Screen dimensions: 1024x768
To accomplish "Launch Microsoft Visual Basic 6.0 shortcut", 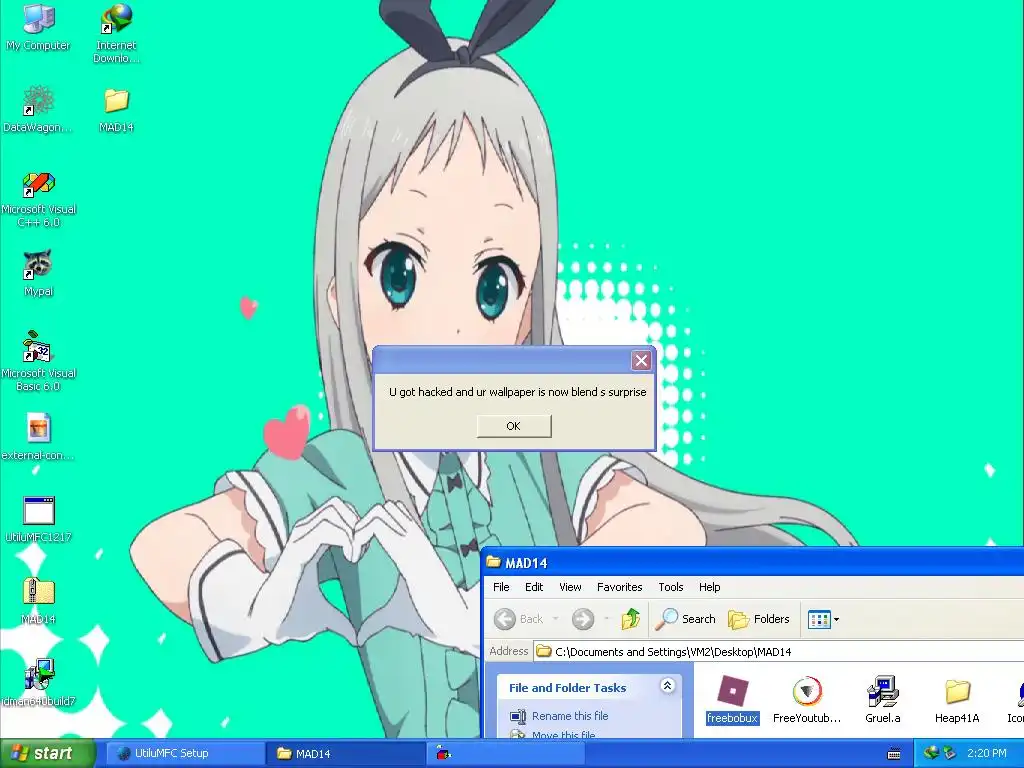I will 38,361.
